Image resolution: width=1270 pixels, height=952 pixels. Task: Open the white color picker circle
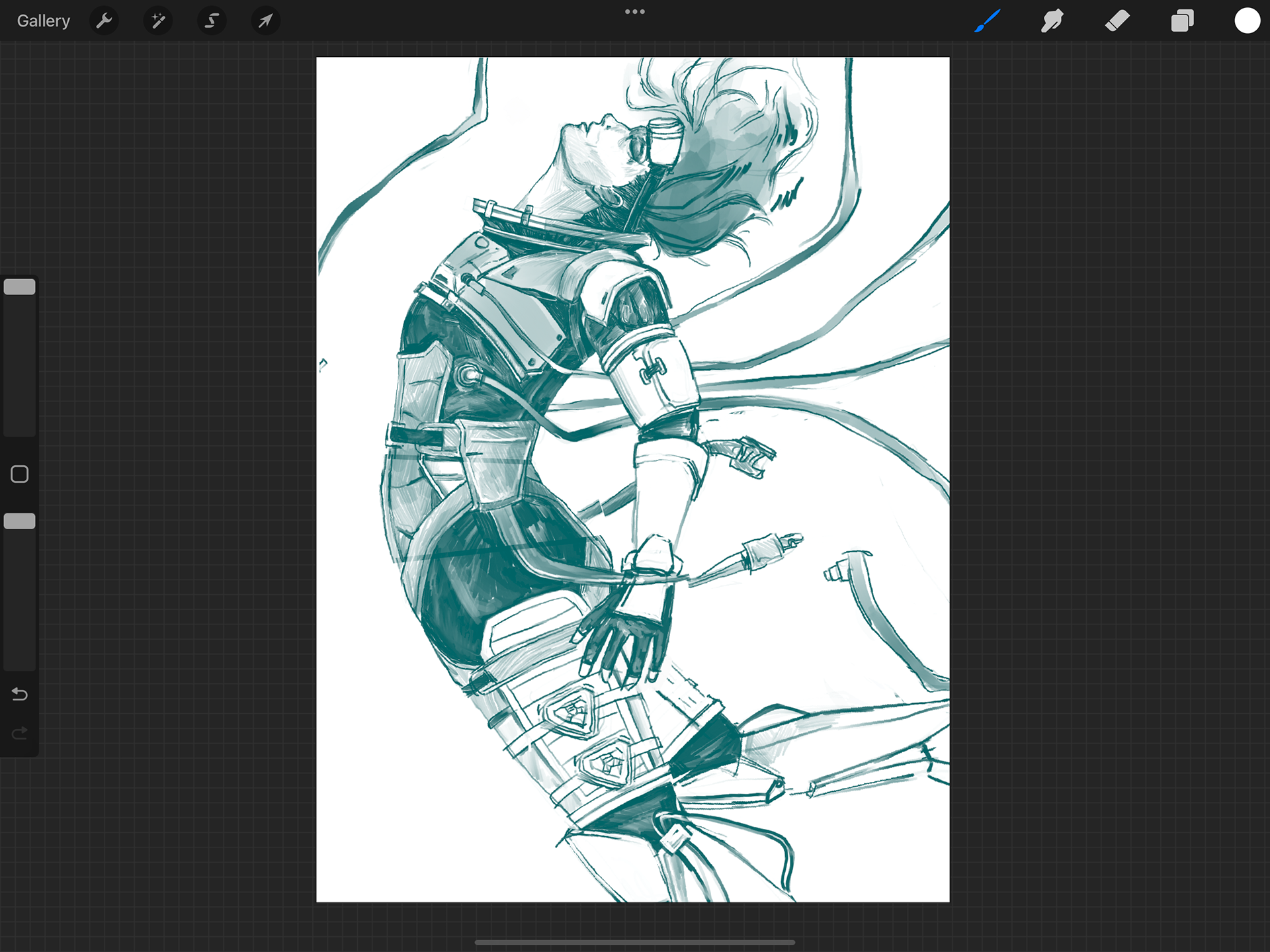(x=1247, y=21)
